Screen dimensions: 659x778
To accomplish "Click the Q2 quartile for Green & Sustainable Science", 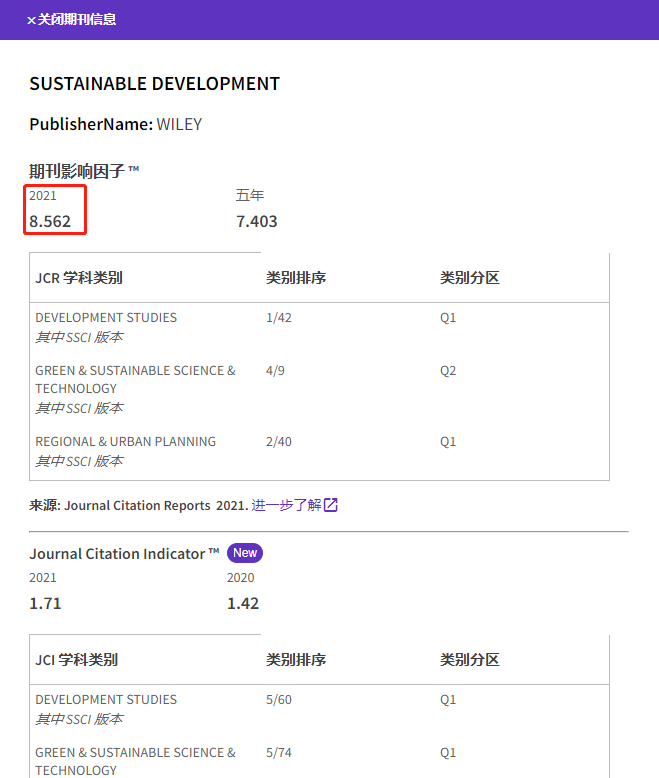I will [448, 371].
